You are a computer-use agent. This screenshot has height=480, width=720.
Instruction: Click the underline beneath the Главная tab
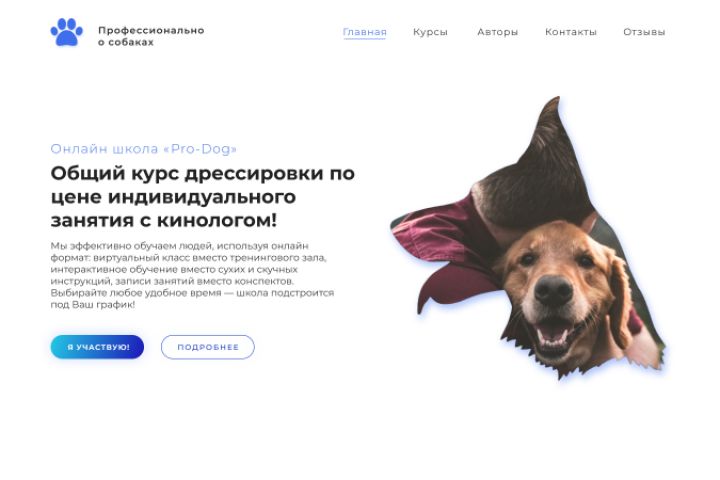(x=365, y=39)
